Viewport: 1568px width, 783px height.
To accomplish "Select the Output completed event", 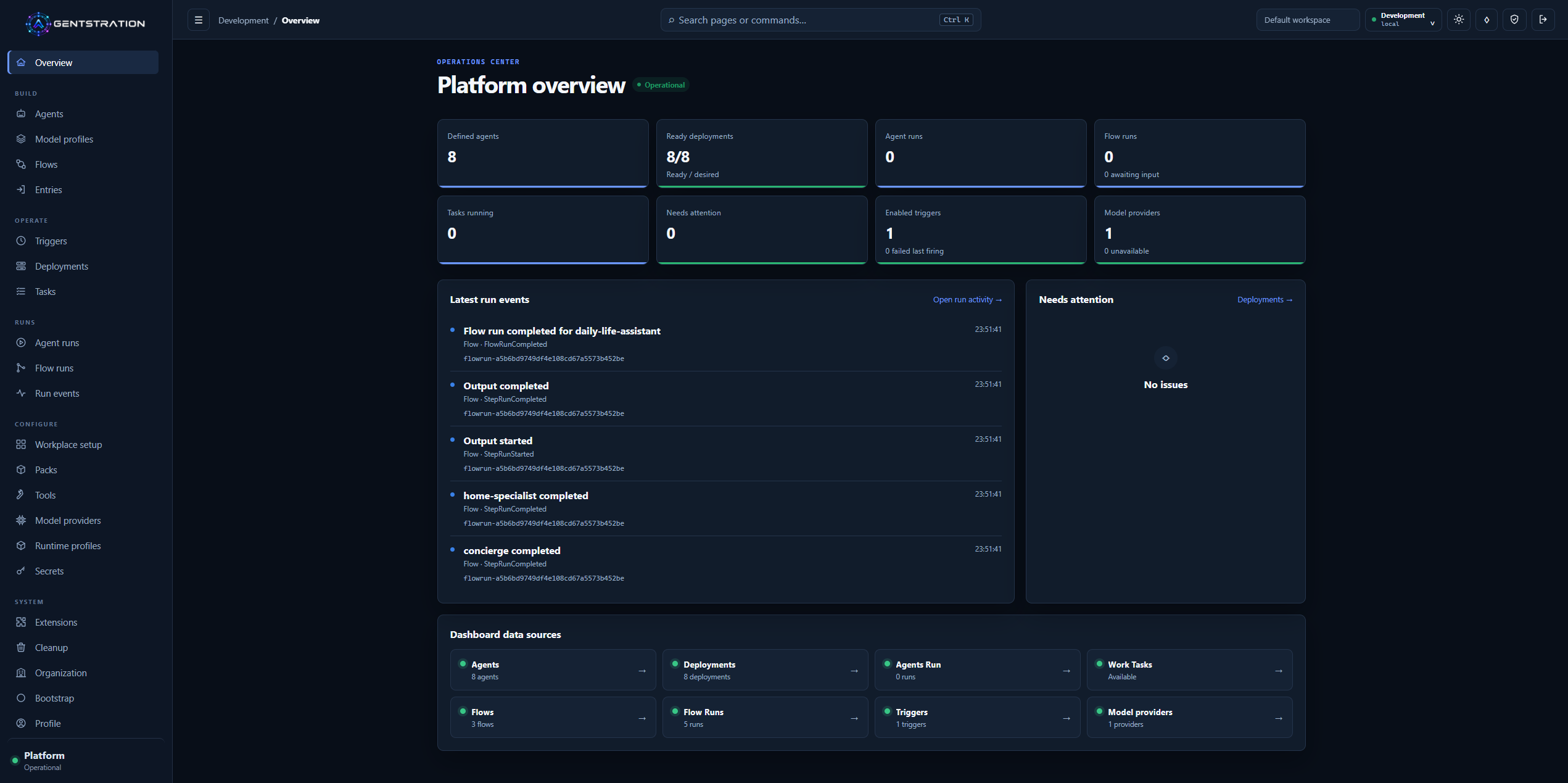I will pyautogui.click(x=726, y=399).
